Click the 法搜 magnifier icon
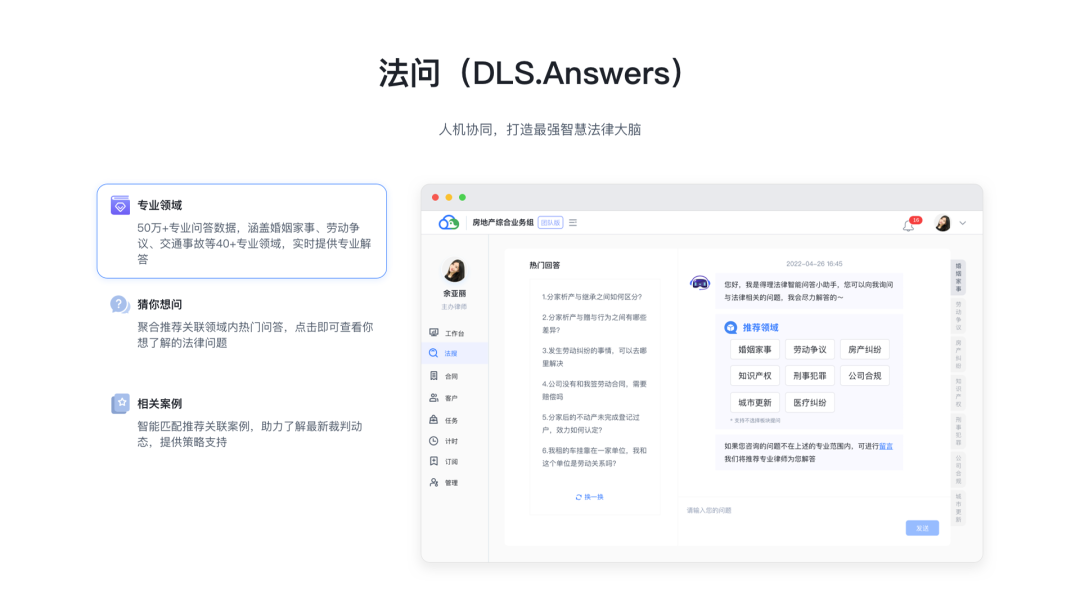The image size is (1080, 608). coord(434,353)
